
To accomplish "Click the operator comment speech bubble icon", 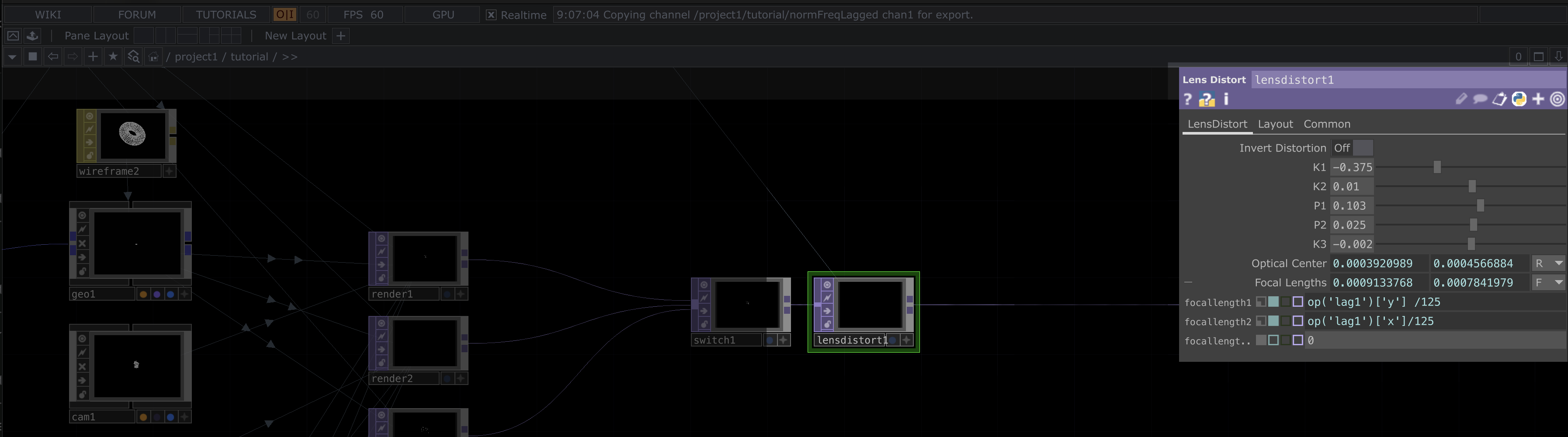I will 1480,99.
